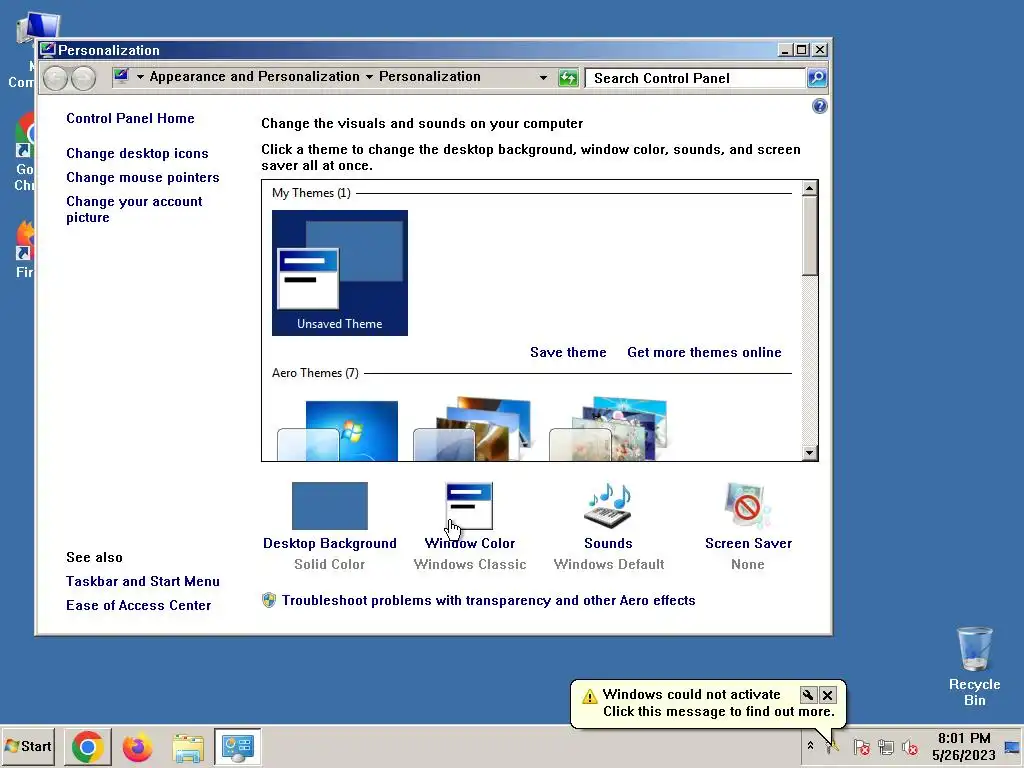Open the address bar history dropdown
The height and width of the screenshot is (768, 1024).
point(543,78)
